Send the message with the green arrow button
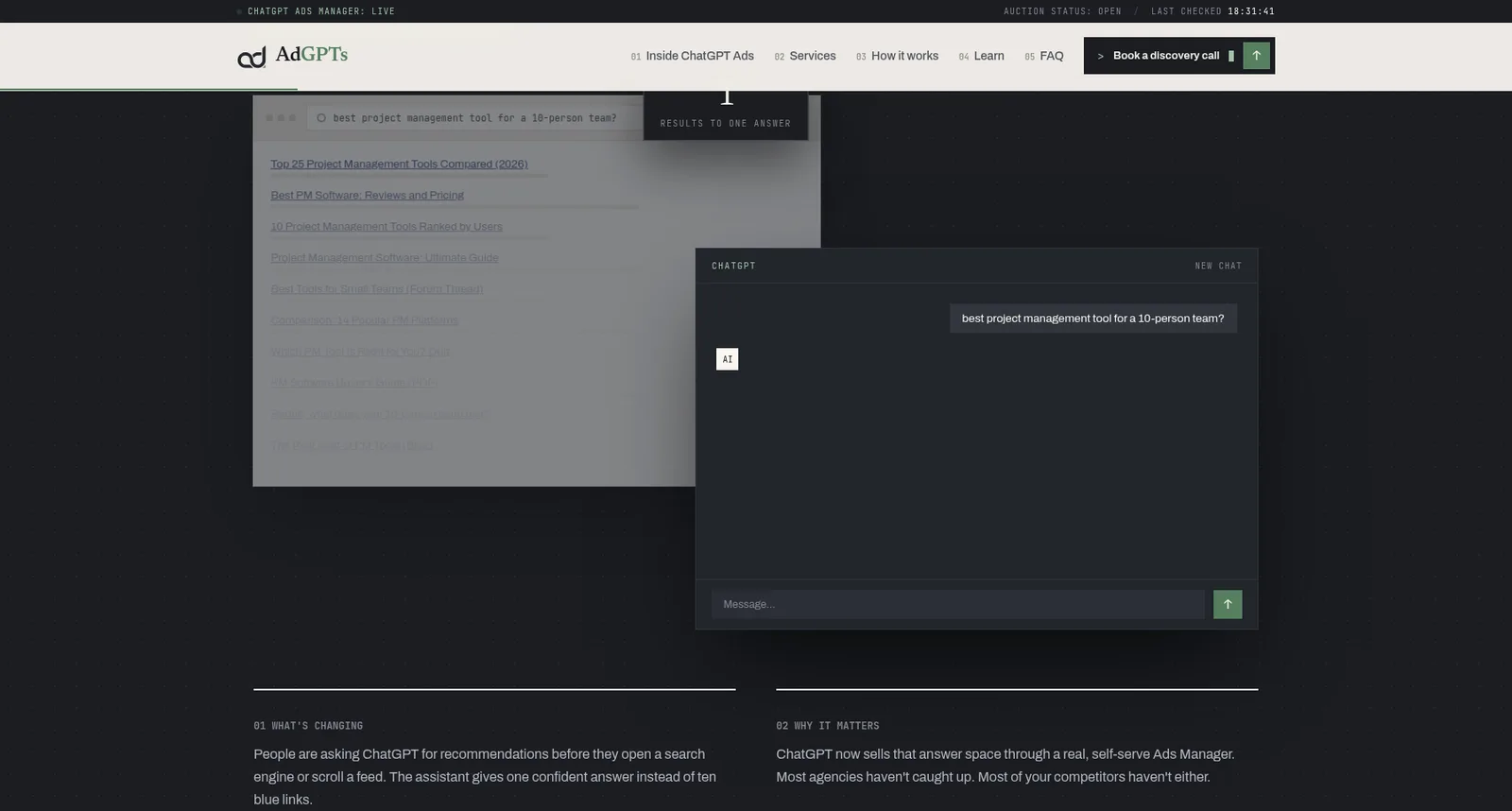The width and height of the screenshot is (1512, 811). (x=1228, y=604)
